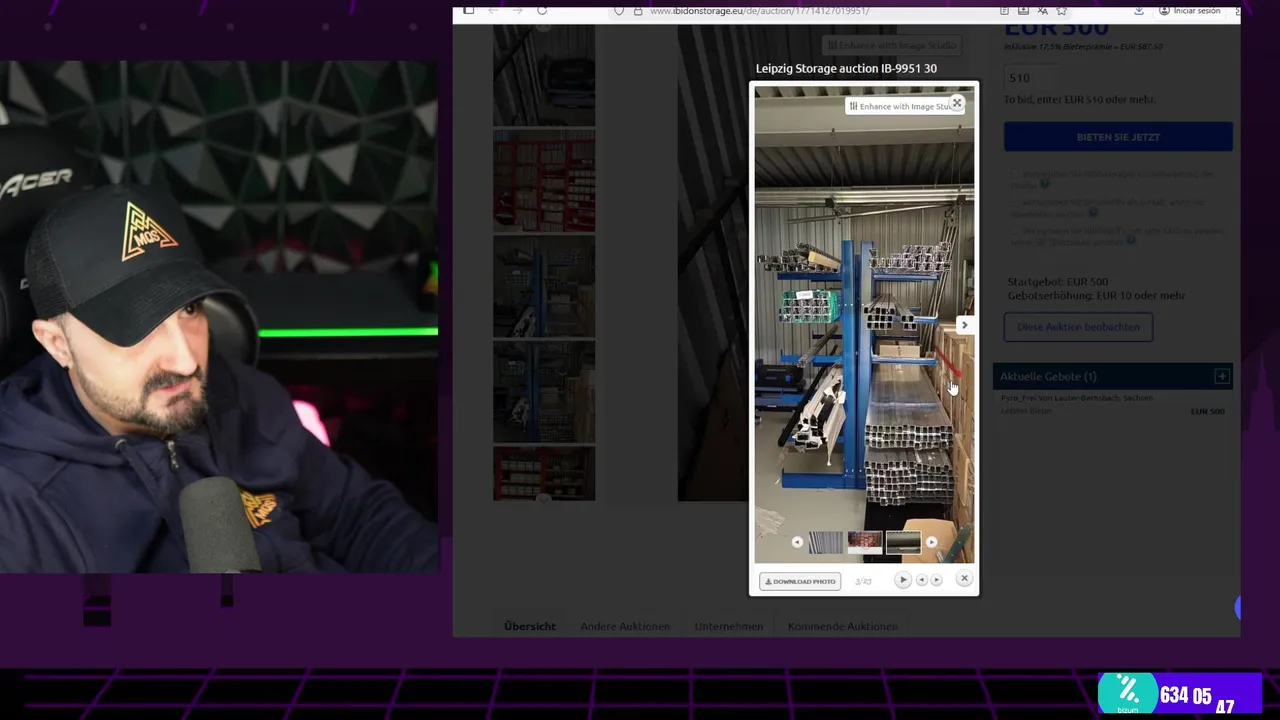
Task: Select the bottom red thumbnail in left gallery
Action: click(544, 473)
